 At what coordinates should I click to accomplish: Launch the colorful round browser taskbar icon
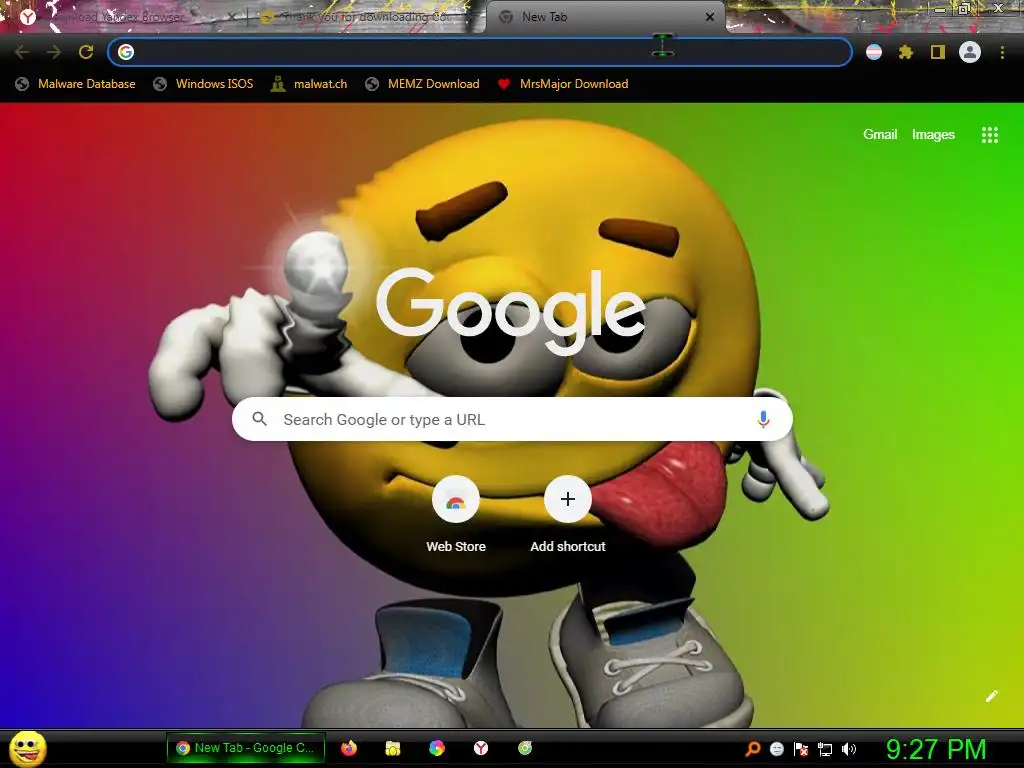coord(437,748)
